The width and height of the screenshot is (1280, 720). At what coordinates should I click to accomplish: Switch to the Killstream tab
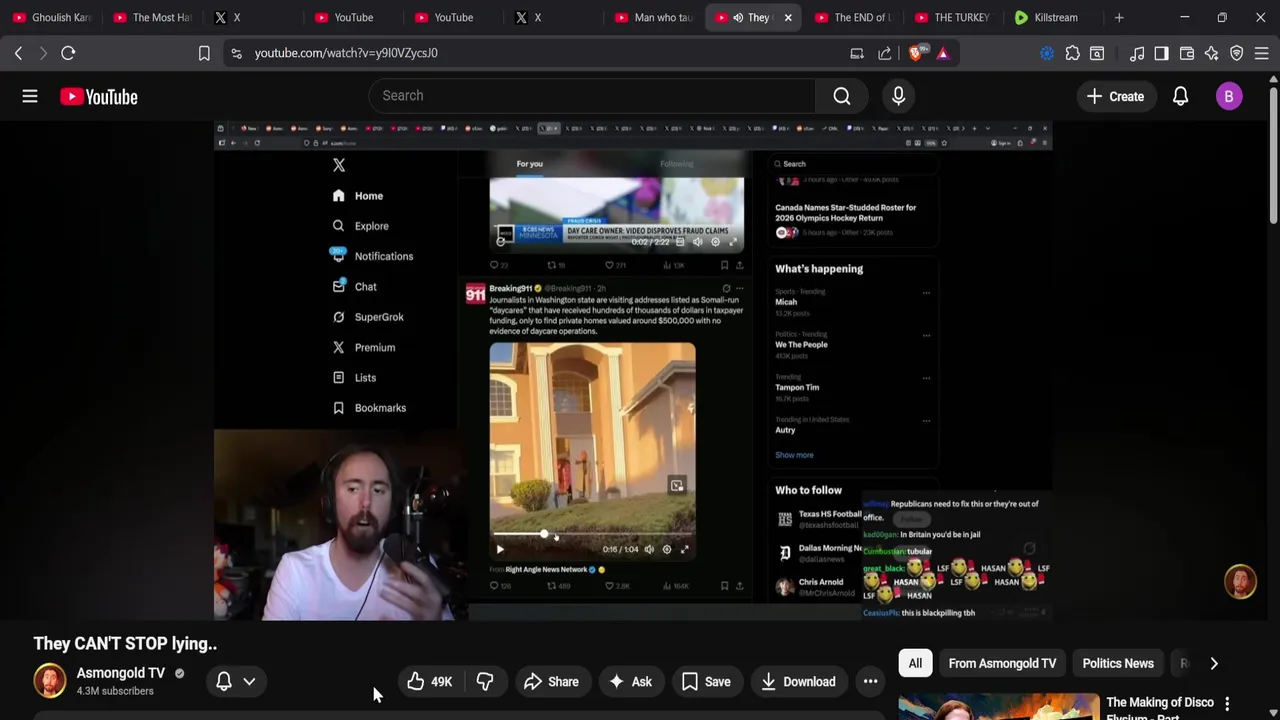pyautogui.click(x=1053, y=17)
